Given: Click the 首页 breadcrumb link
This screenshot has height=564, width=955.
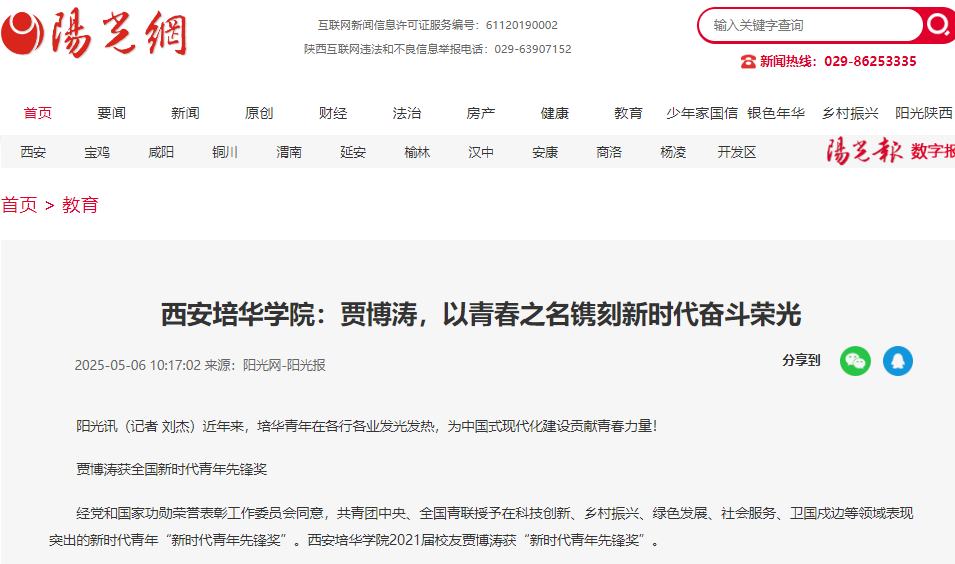Looking at the screenshot, I should point(19,205).
